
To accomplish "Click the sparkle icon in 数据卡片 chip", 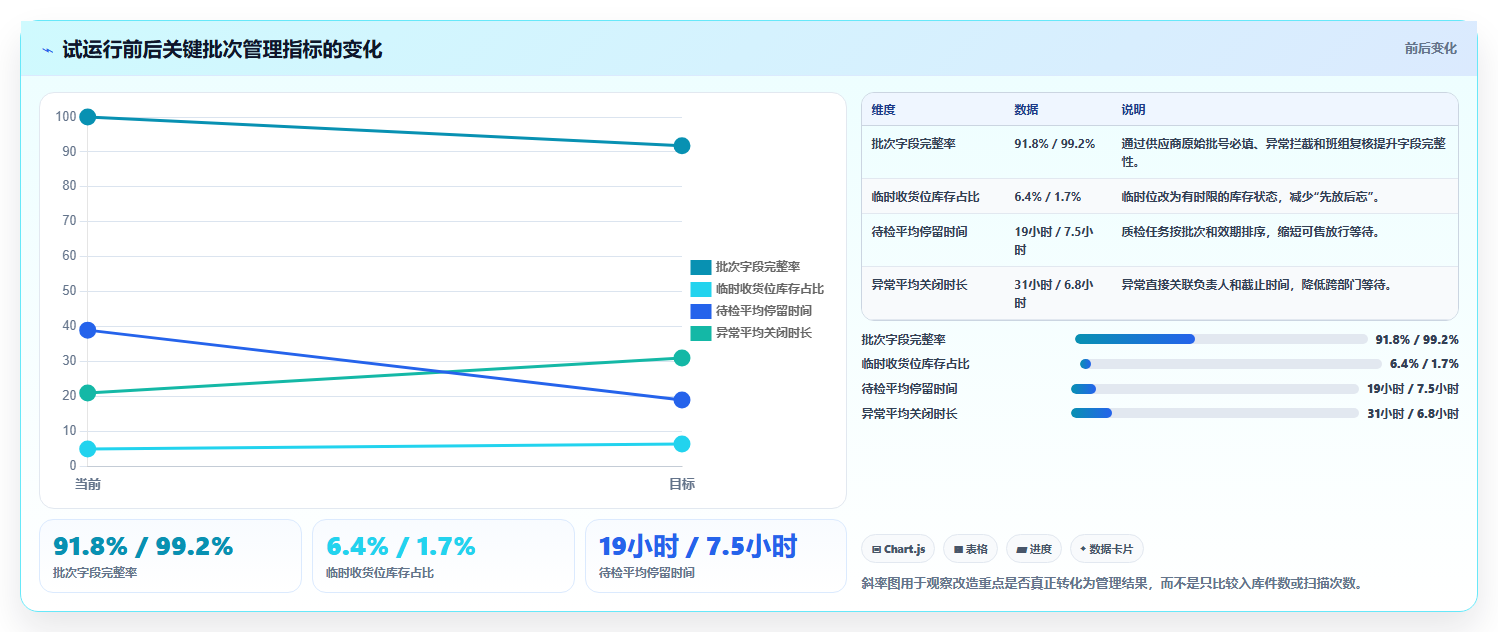I will [1083, 549].
